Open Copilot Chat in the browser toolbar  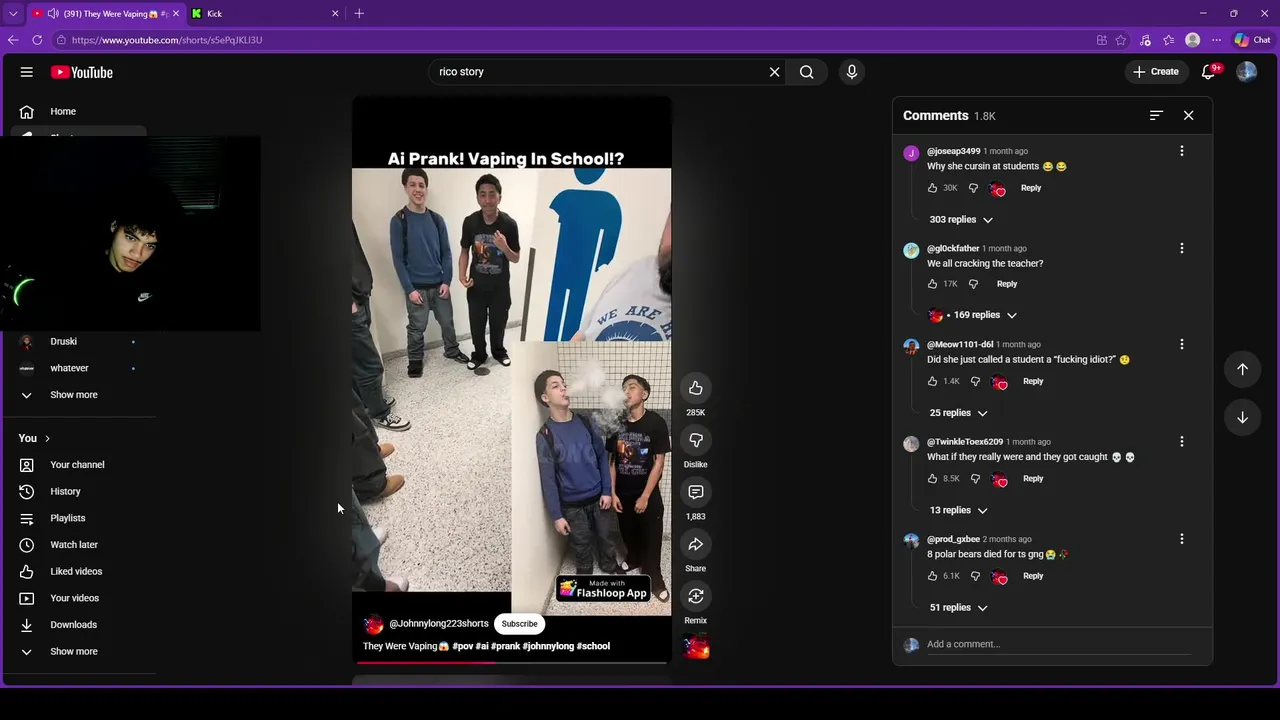[x=1252, y=40]
